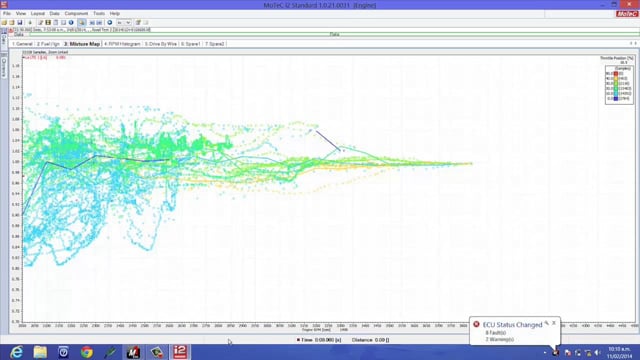
Task: Click the red swatch in Throttle Position legend
Action: point(616,73)
